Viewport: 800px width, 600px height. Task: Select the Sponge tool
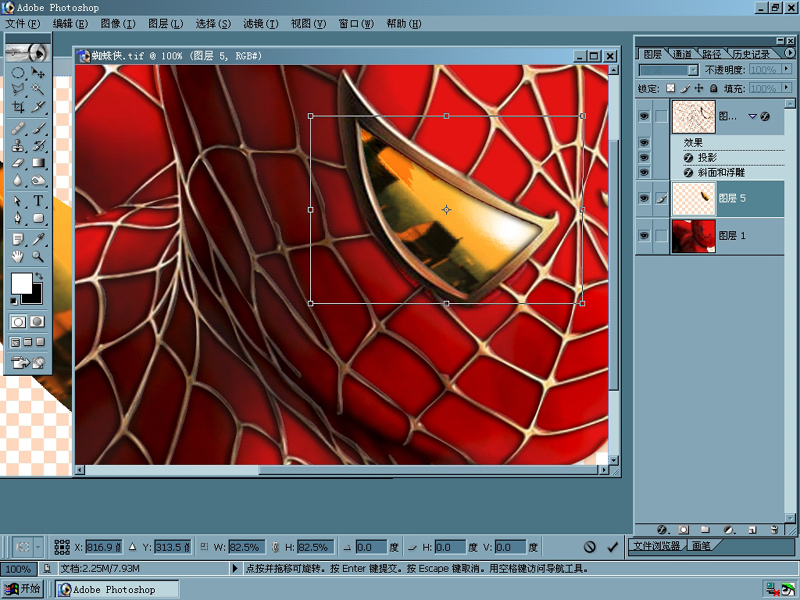point(38,180)
